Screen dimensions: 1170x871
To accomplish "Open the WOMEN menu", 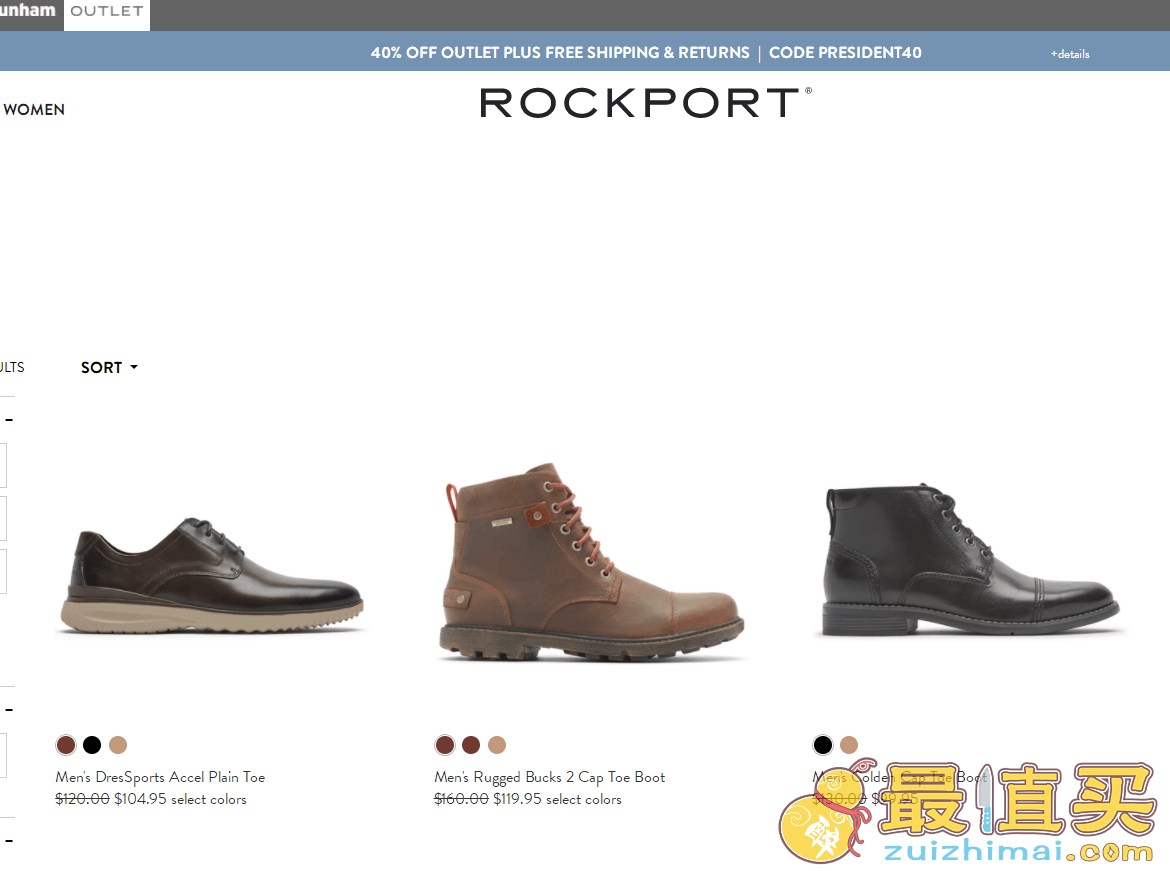I will point(34,110).
